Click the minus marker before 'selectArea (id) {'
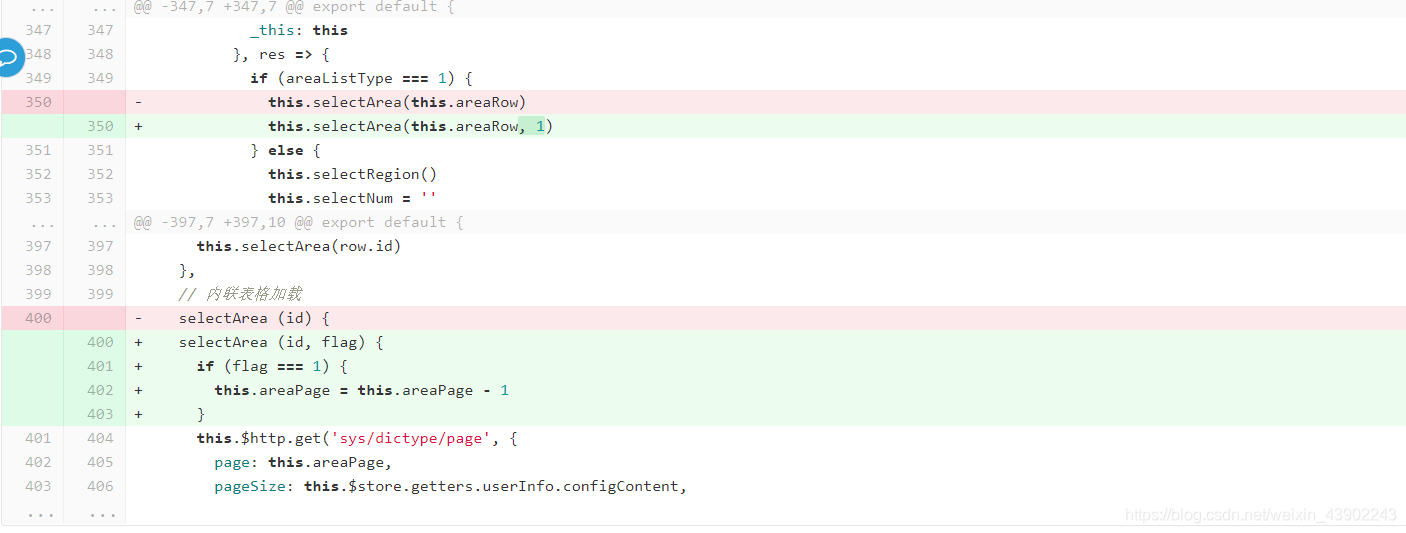This screenshot has height=533, width=1406. coord(138,318)
